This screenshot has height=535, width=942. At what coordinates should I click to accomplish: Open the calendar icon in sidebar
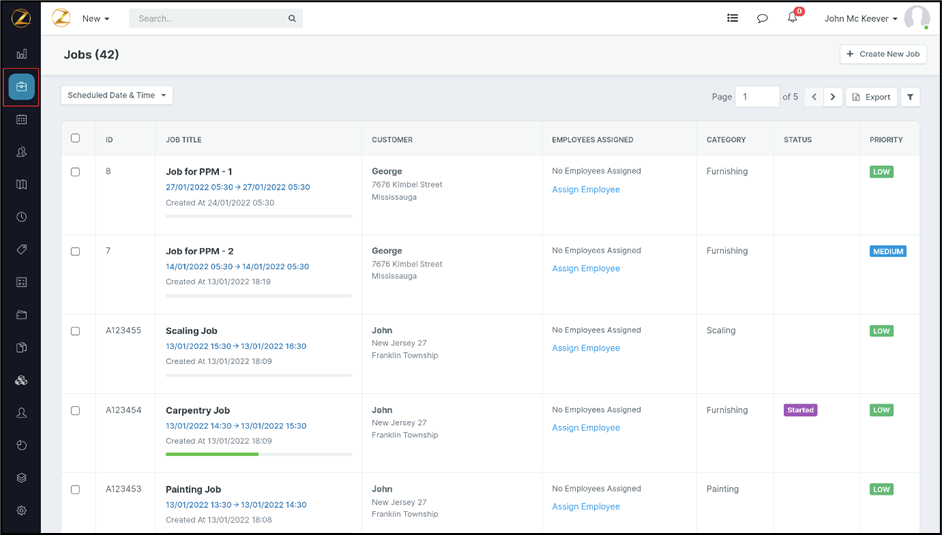(21, 120)
